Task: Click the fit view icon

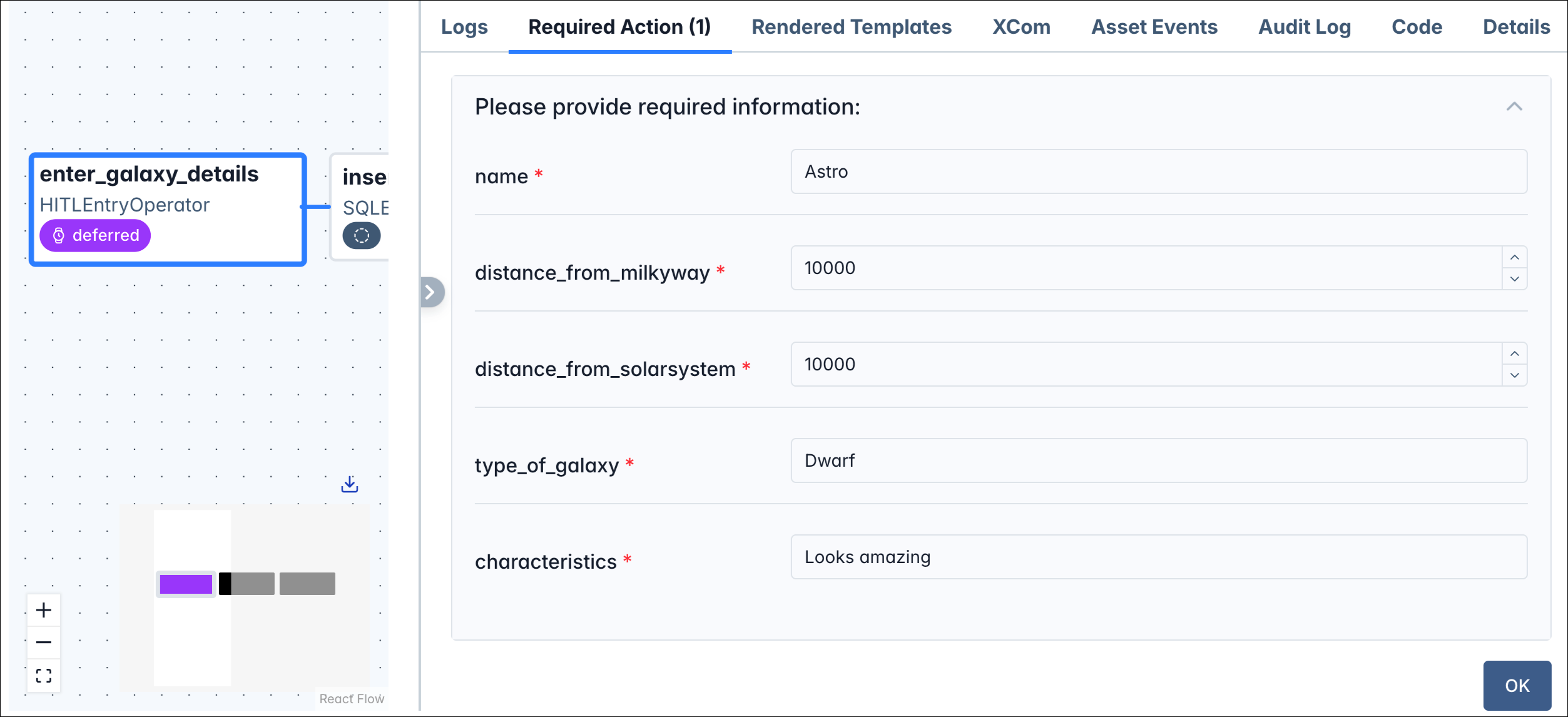Action: point(44,676)
